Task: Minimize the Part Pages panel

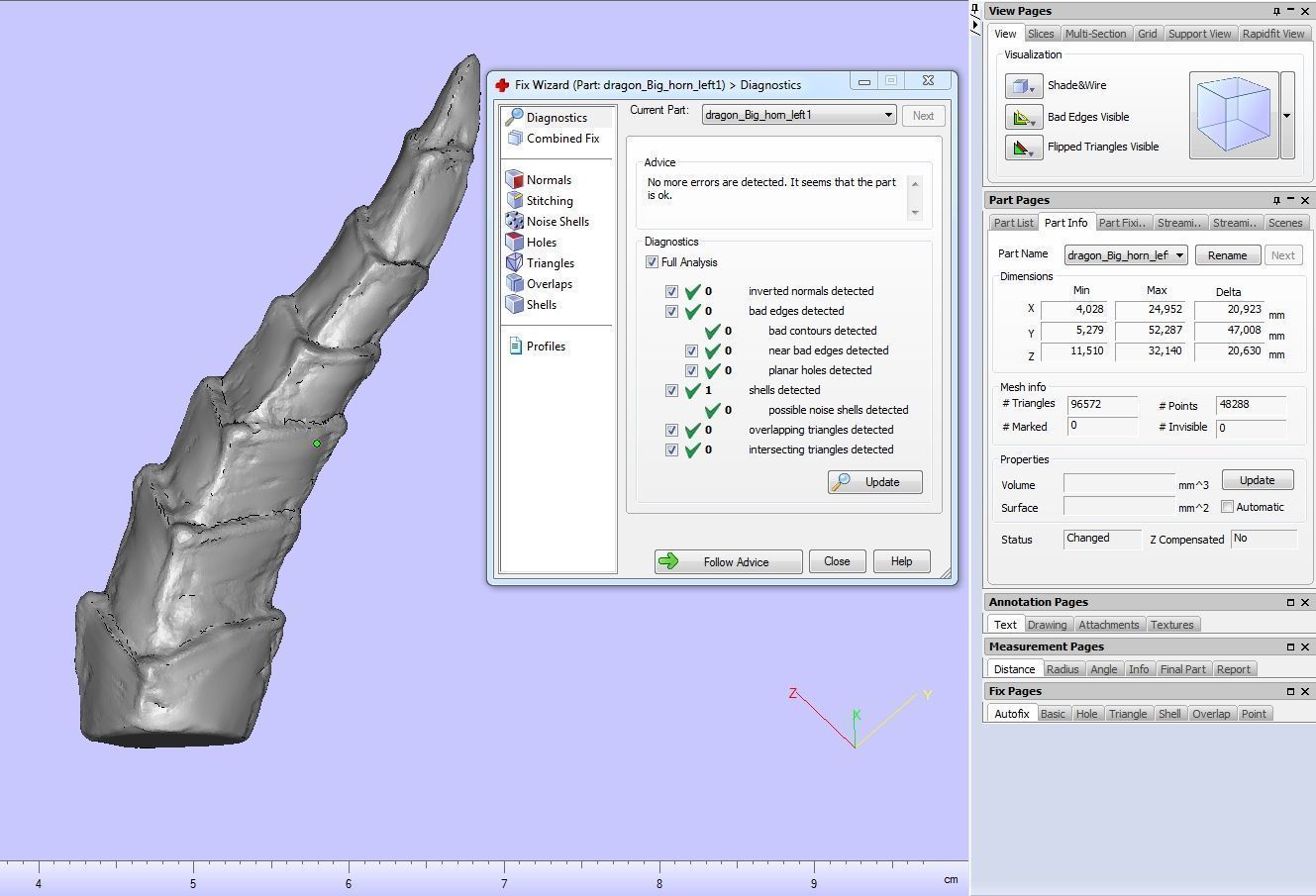Action: coord(1290,200)
